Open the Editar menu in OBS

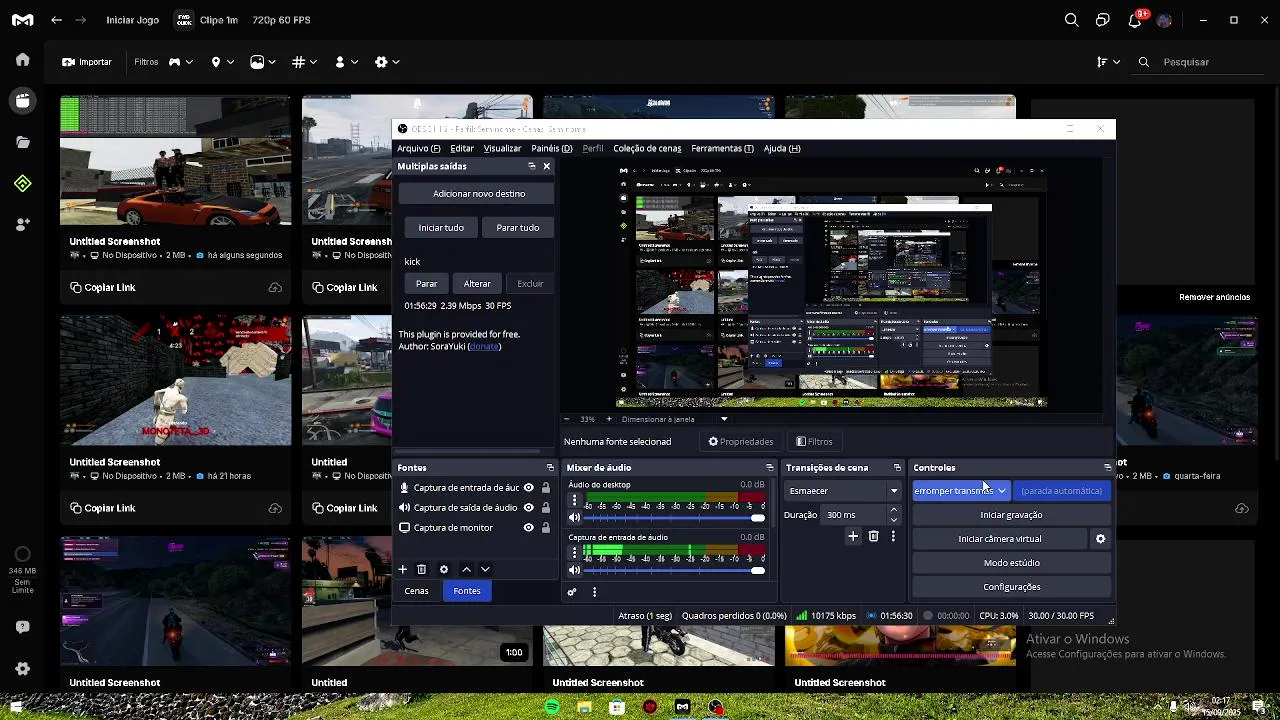click(462, 148)
